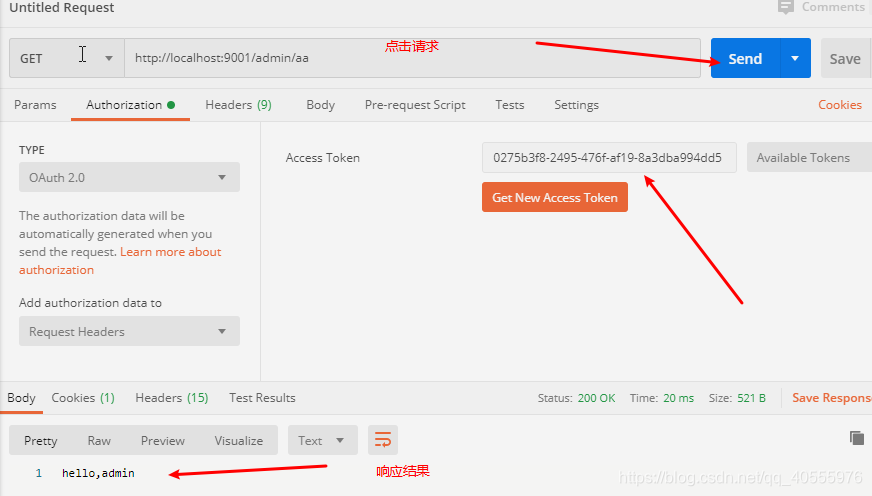
Task: Open the Pre-request Script tab
Action: (415, 105)
